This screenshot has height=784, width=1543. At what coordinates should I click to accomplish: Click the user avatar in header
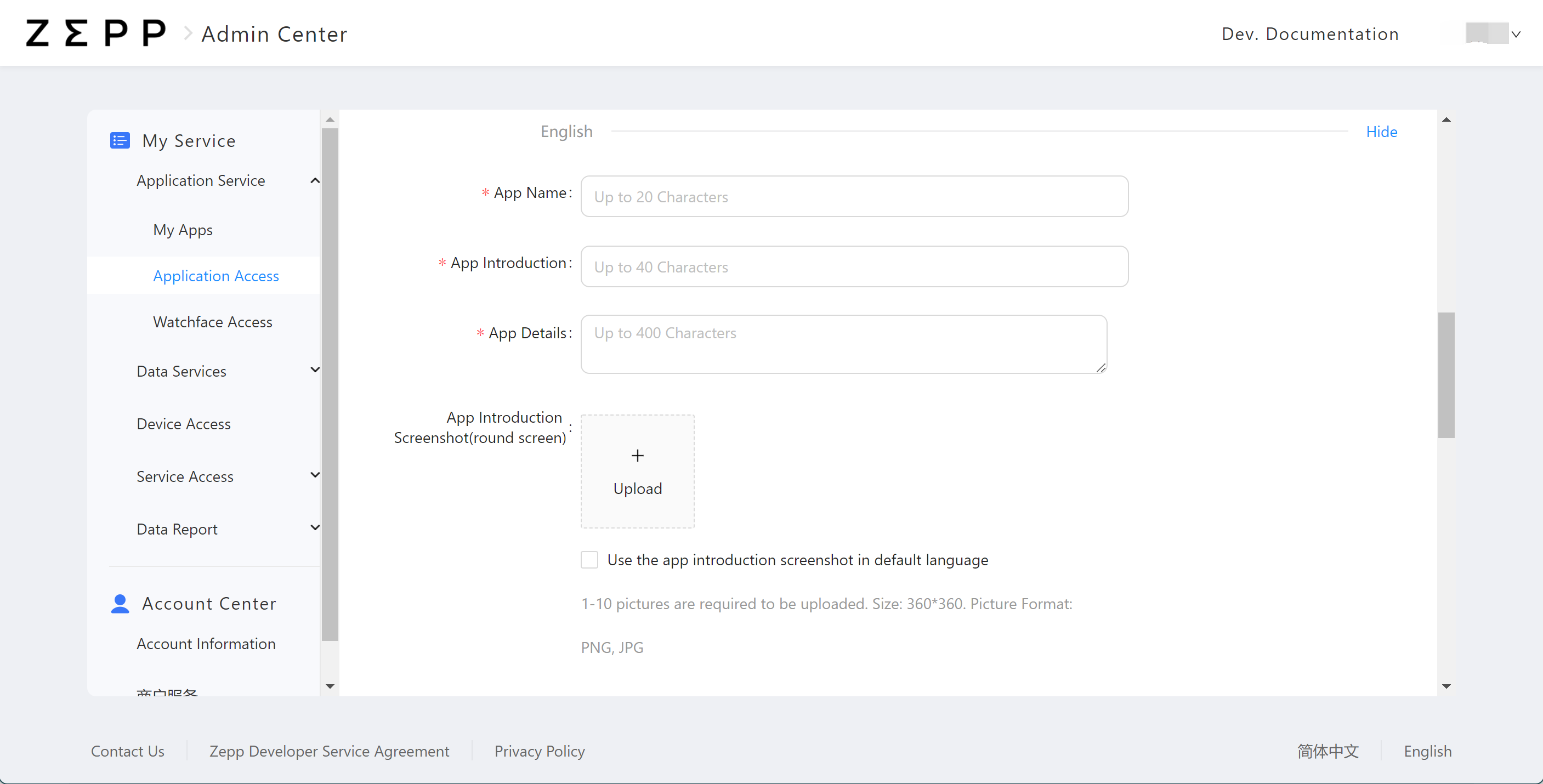pyautogui.click(x=1486, y=33)
